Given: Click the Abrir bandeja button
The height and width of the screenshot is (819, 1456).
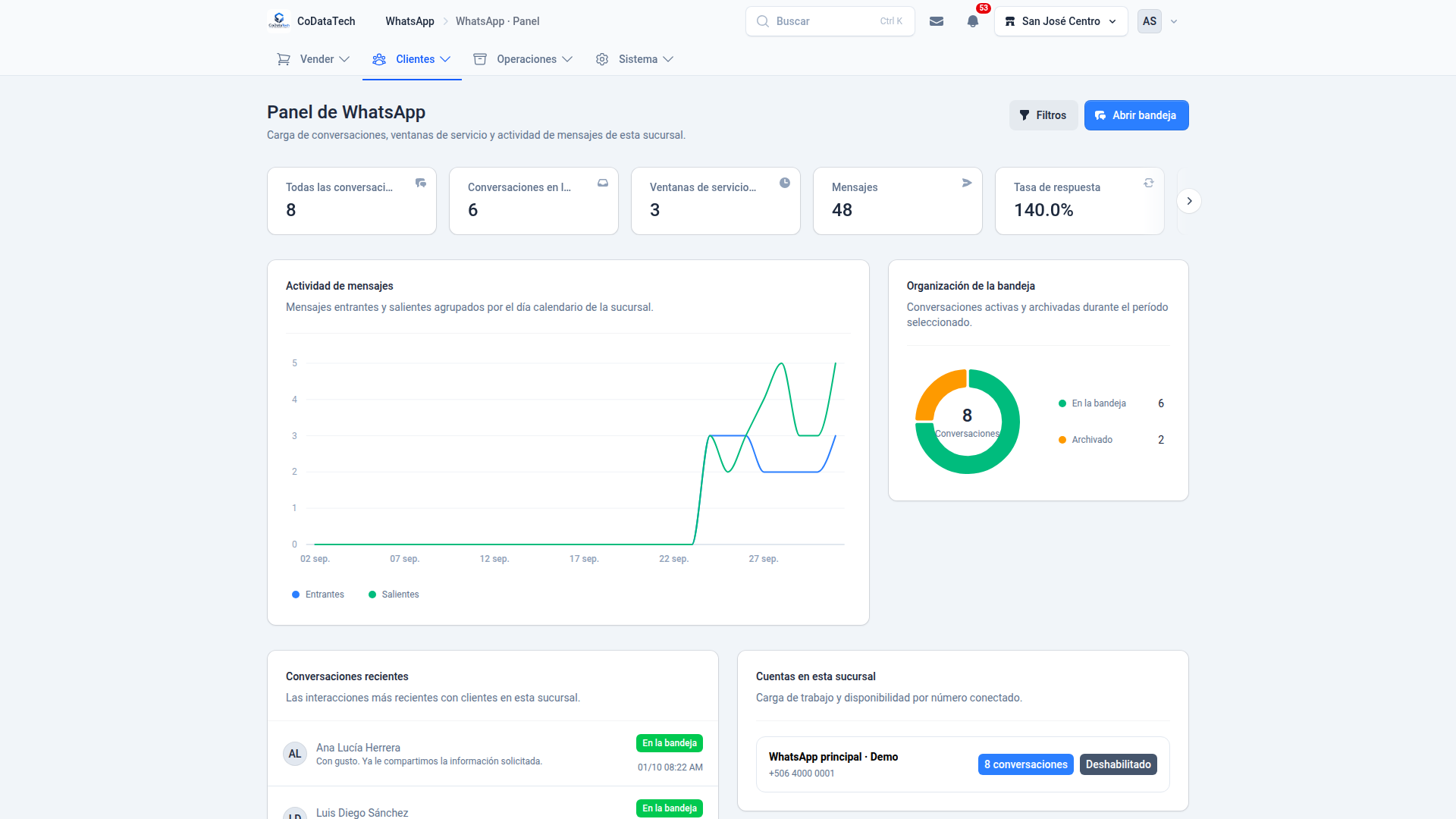Looking at the screenshot, I should (x=1136, y=115).
